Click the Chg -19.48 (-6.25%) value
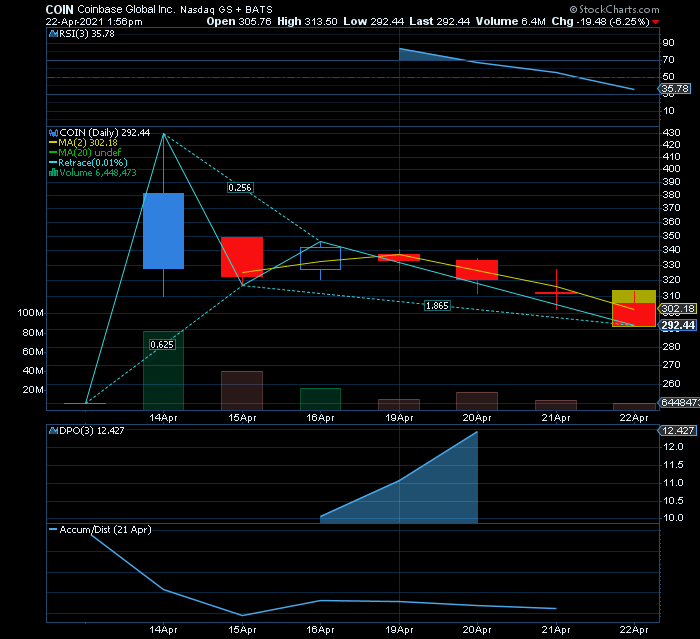700x639 pixels. tap(600, 21)
